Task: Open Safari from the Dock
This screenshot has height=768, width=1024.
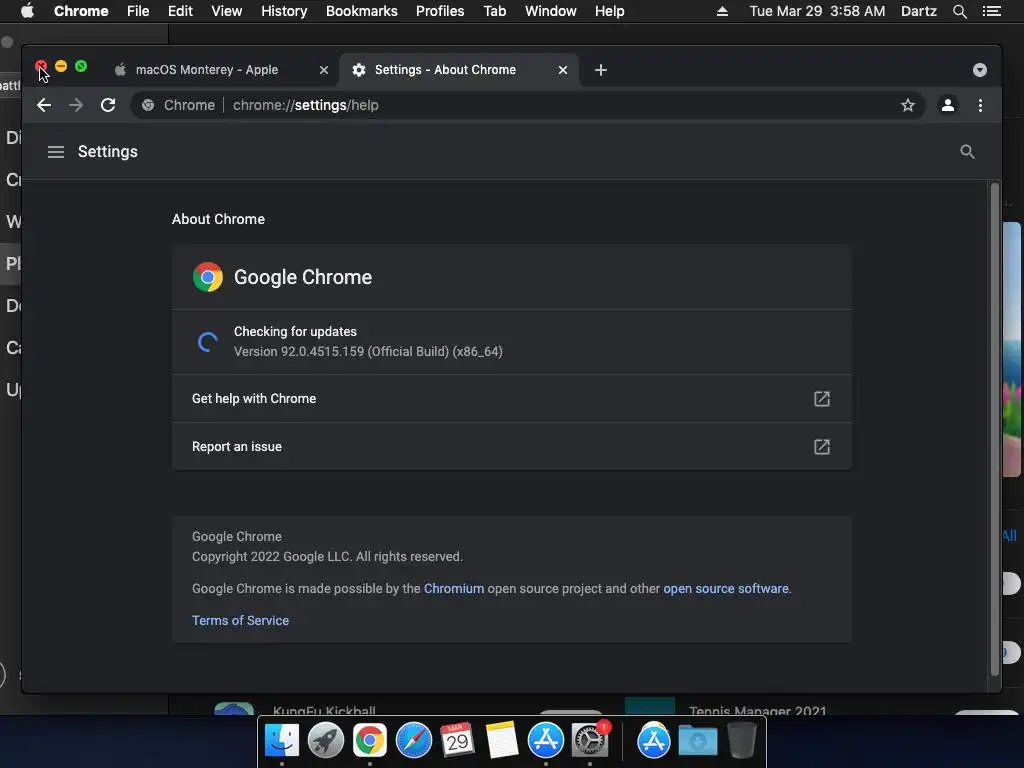Action: [x=413, y=741]
